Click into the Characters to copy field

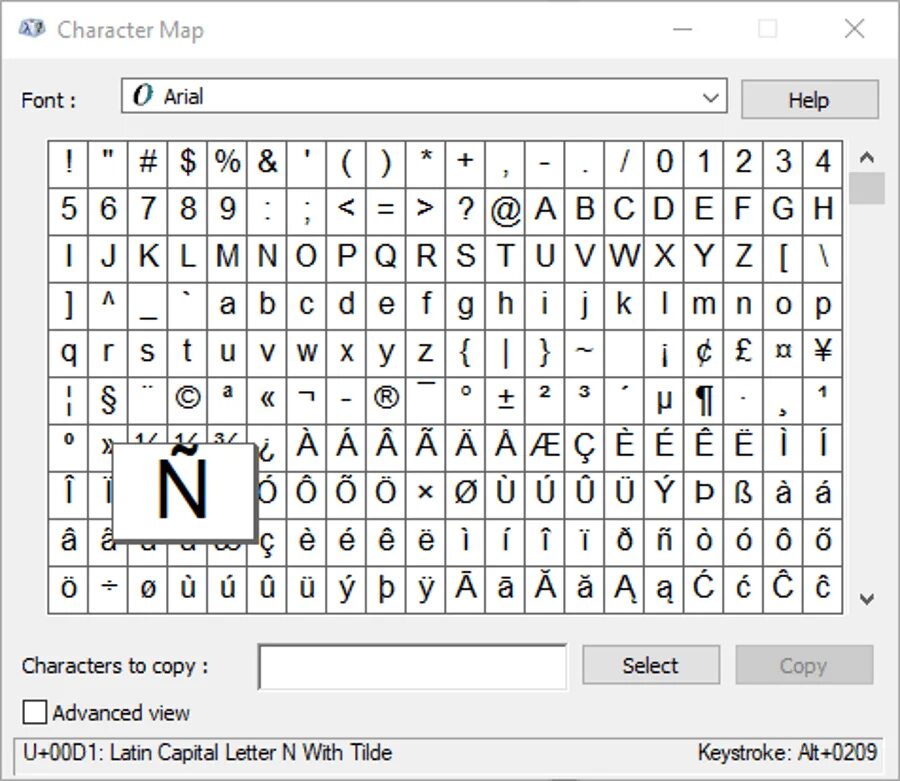413,667
